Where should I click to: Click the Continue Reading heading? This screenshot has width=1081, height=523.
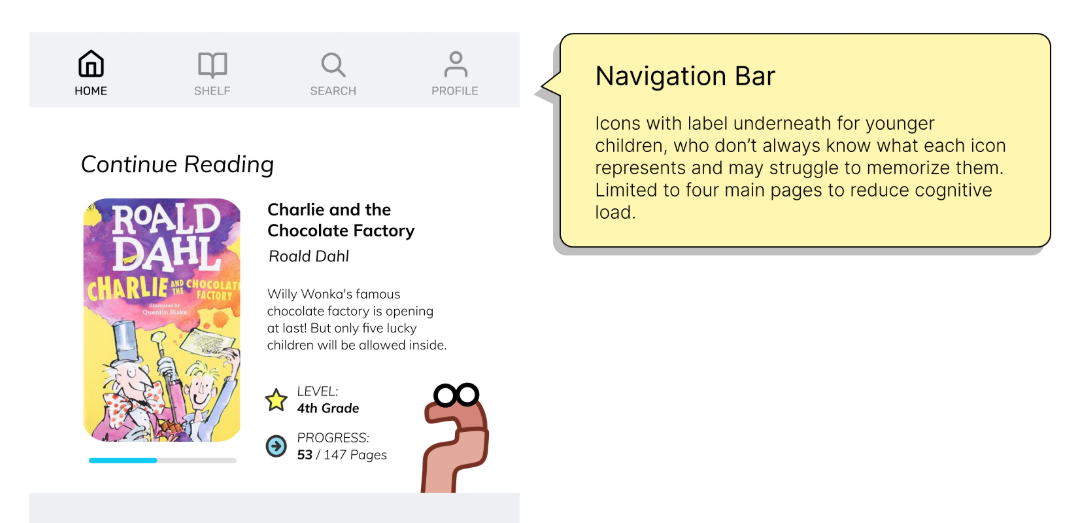[177, 165]
